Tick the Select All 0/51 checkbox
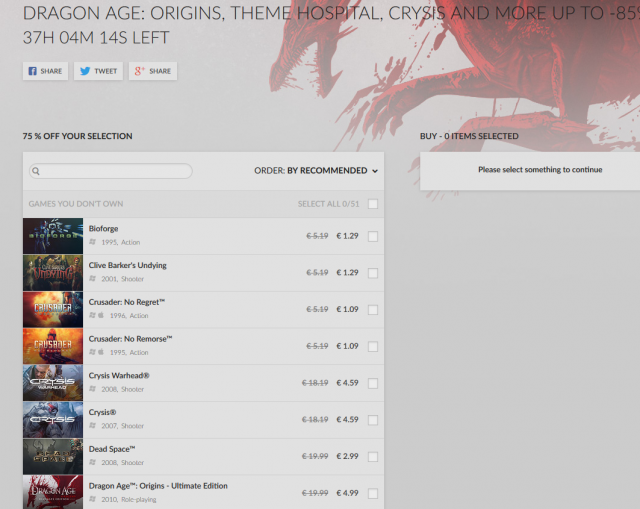 click(x=373, y=204)
